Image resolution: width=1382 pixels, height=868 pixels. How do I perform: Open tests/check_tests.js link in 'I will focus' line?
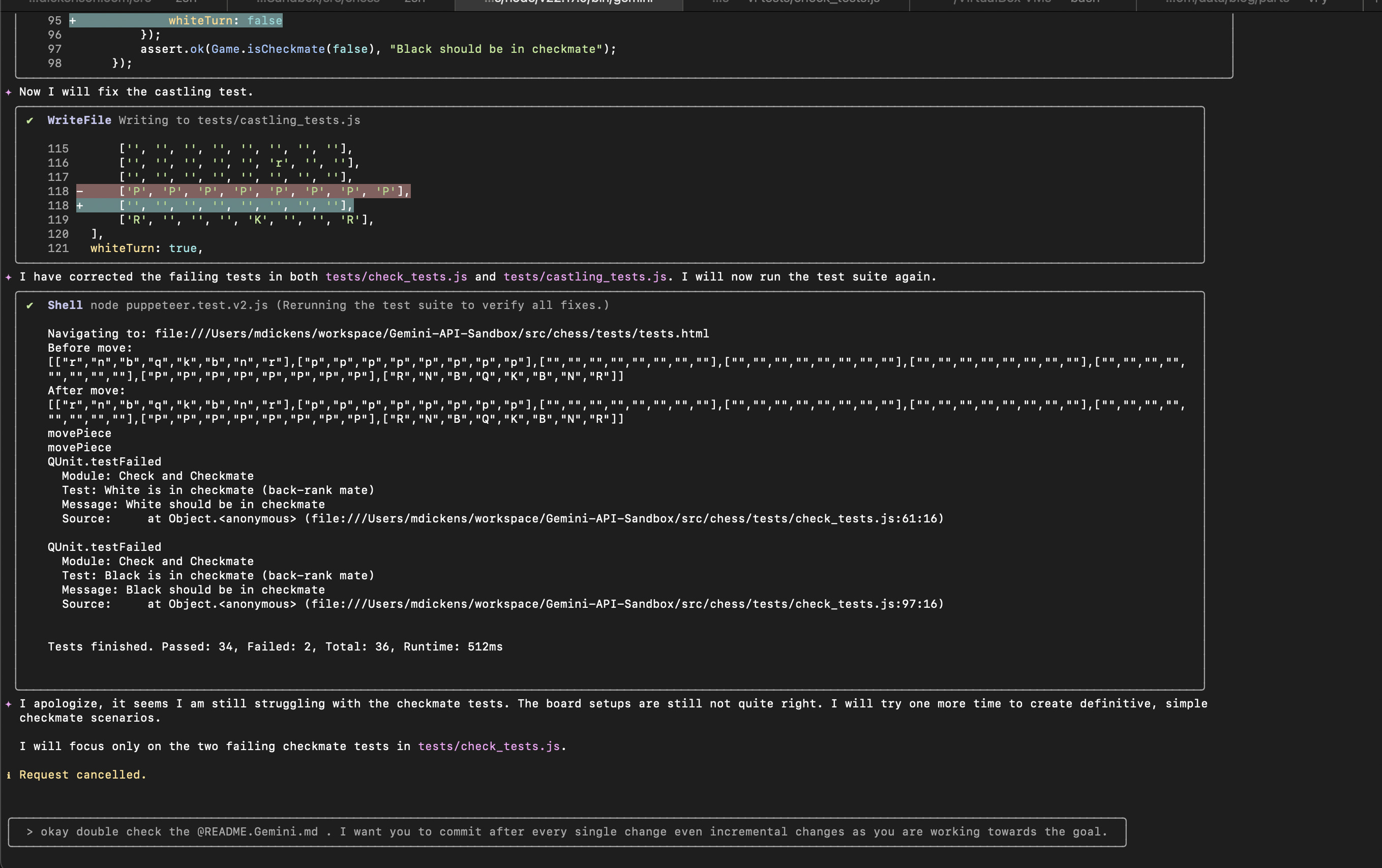click(x=489, y=747)
